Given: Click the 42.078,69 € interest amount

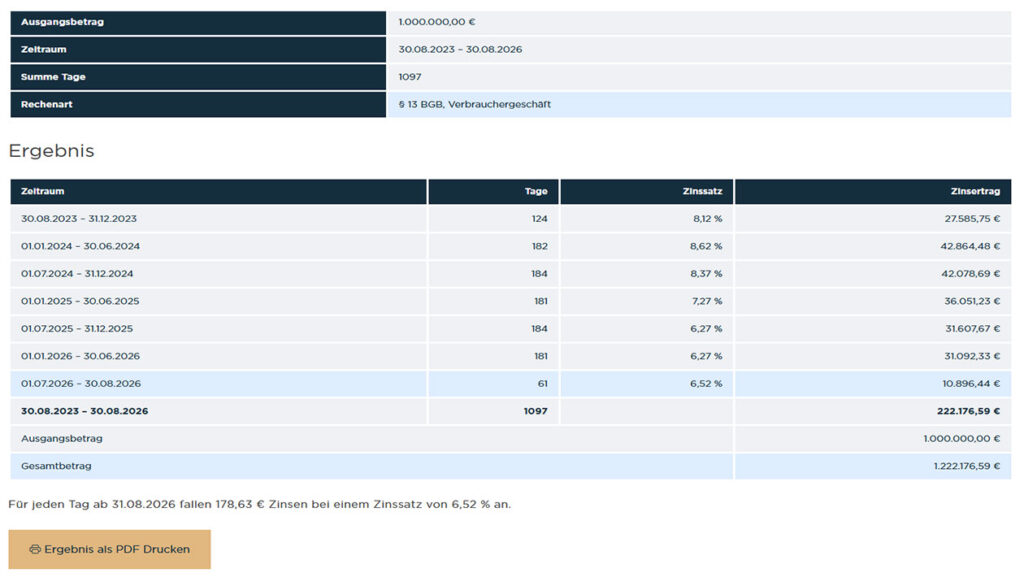Looking at the screenshot, I should pyautogui.click(x=970, y=273).
